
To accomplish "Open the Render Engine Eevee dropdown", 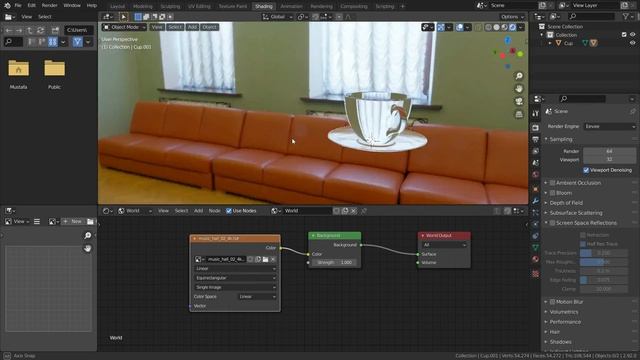I will click(610, 127).
